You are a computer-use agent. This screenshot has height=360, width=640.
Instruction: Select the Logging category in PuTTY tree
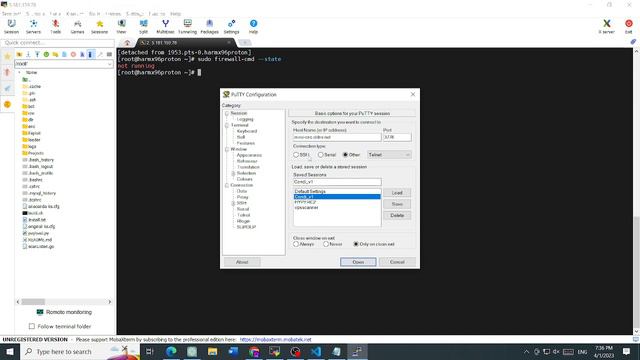click(x=245, y=119)
